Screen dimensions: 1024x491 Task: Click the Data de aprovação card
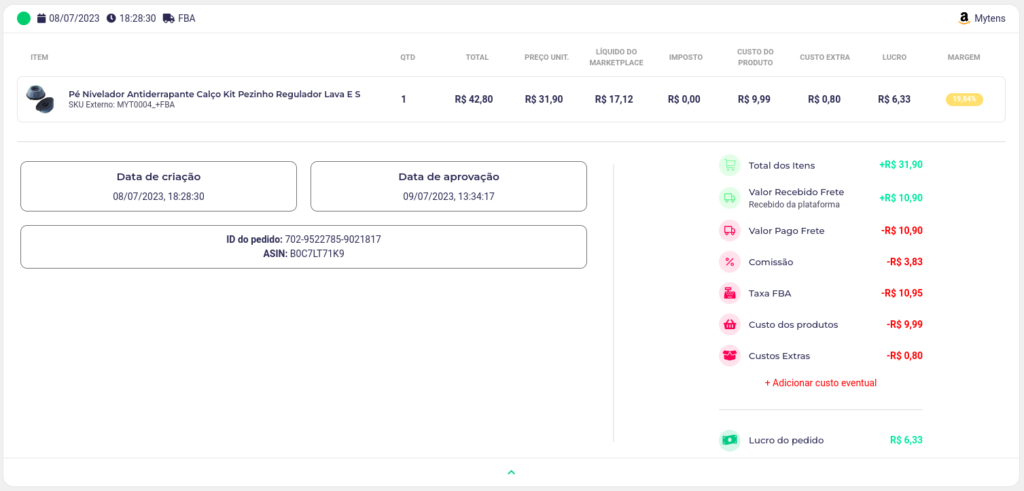coord(448,186)
